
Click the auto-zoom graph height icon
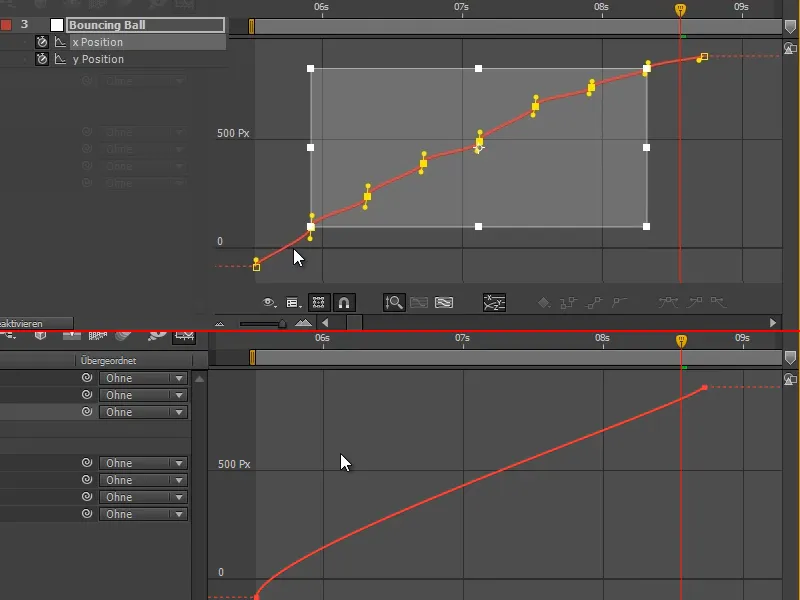[x=393, y=302]
